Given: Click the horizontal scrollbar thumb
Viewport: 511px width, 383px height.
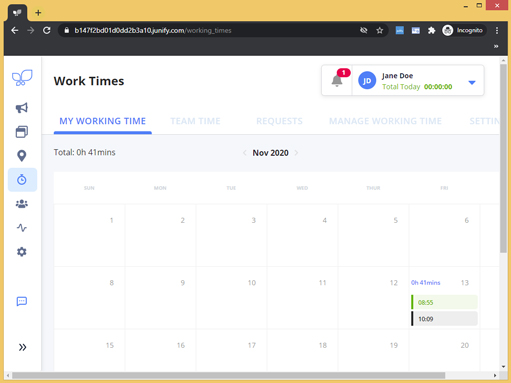Looking at the screenshot, I should [228, 375].
